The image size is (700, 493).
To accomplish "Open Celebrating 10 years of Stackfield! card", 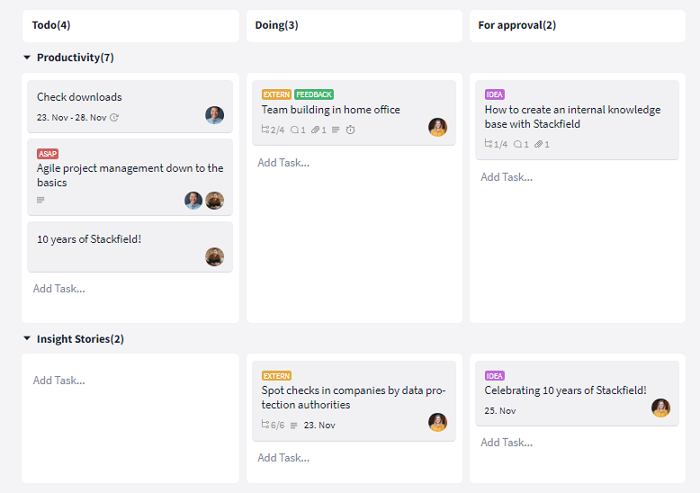I will 565,390.
